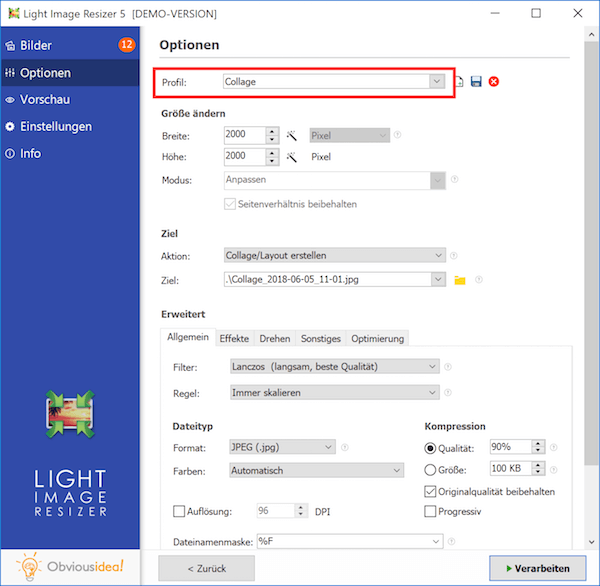
Task: Enable the Progressiv checkbox
Action: point(430,511)
